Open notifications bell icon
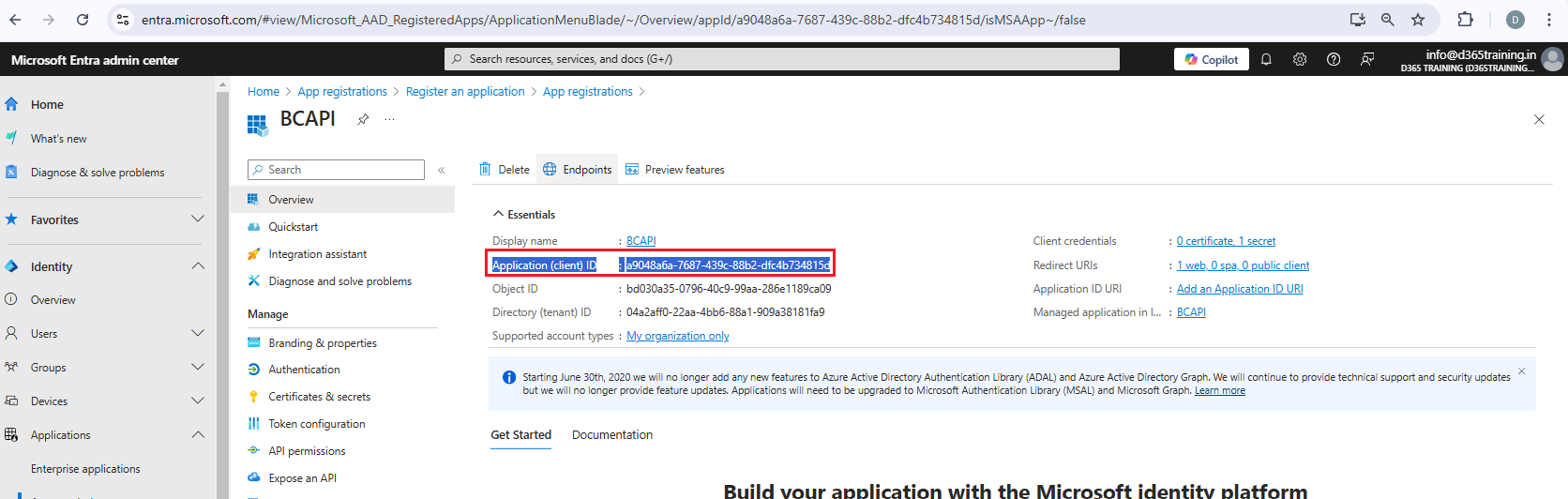1568x499 pixels. tap(1266, 59)
